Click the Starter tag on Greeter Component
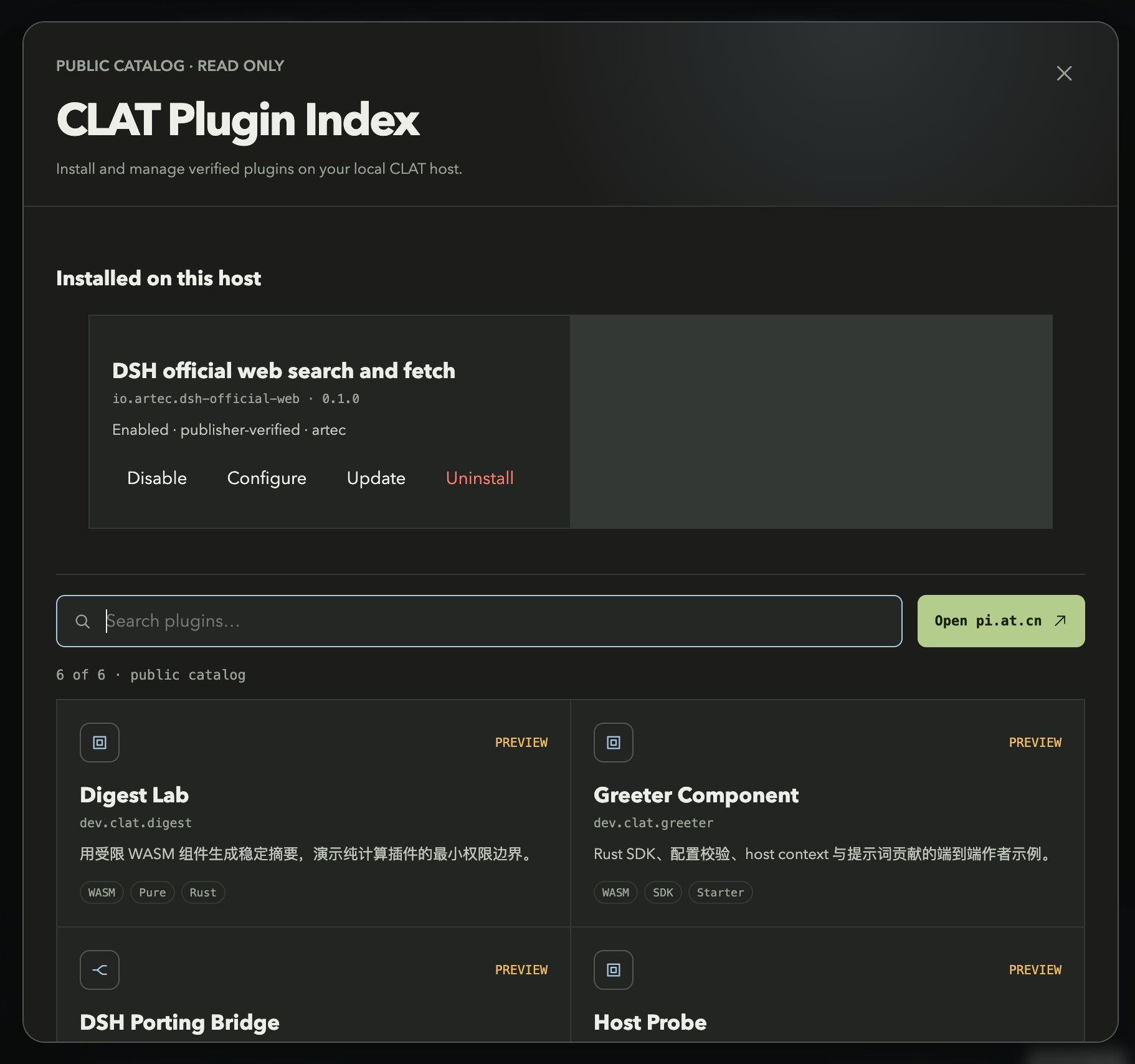The height and width of the screenshot is (1064, 1135). tap(721, 892)
